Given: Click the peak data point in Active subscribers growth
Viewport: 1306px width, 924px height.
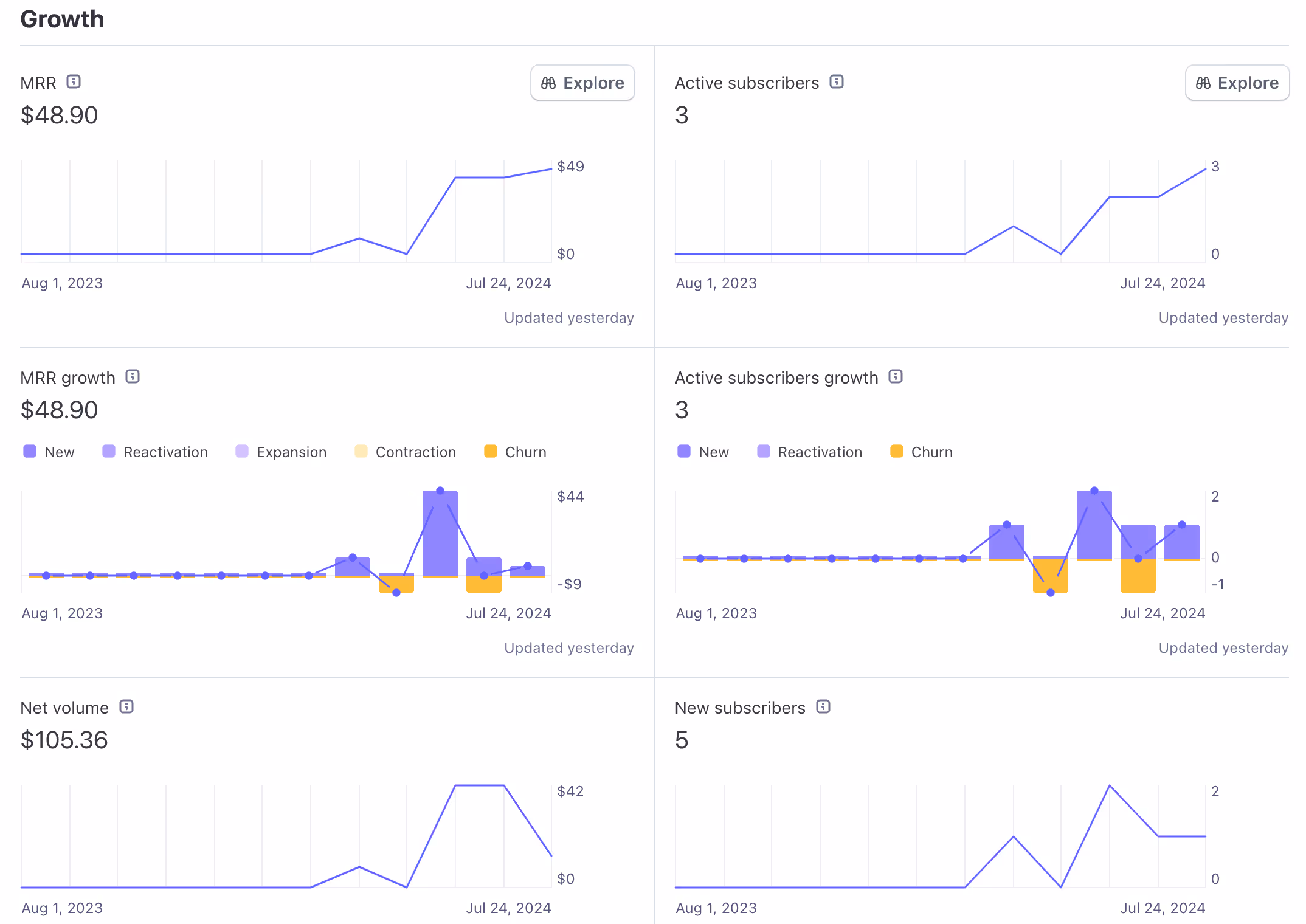Looking at the screenshot, I should [x=1094, y=491].
